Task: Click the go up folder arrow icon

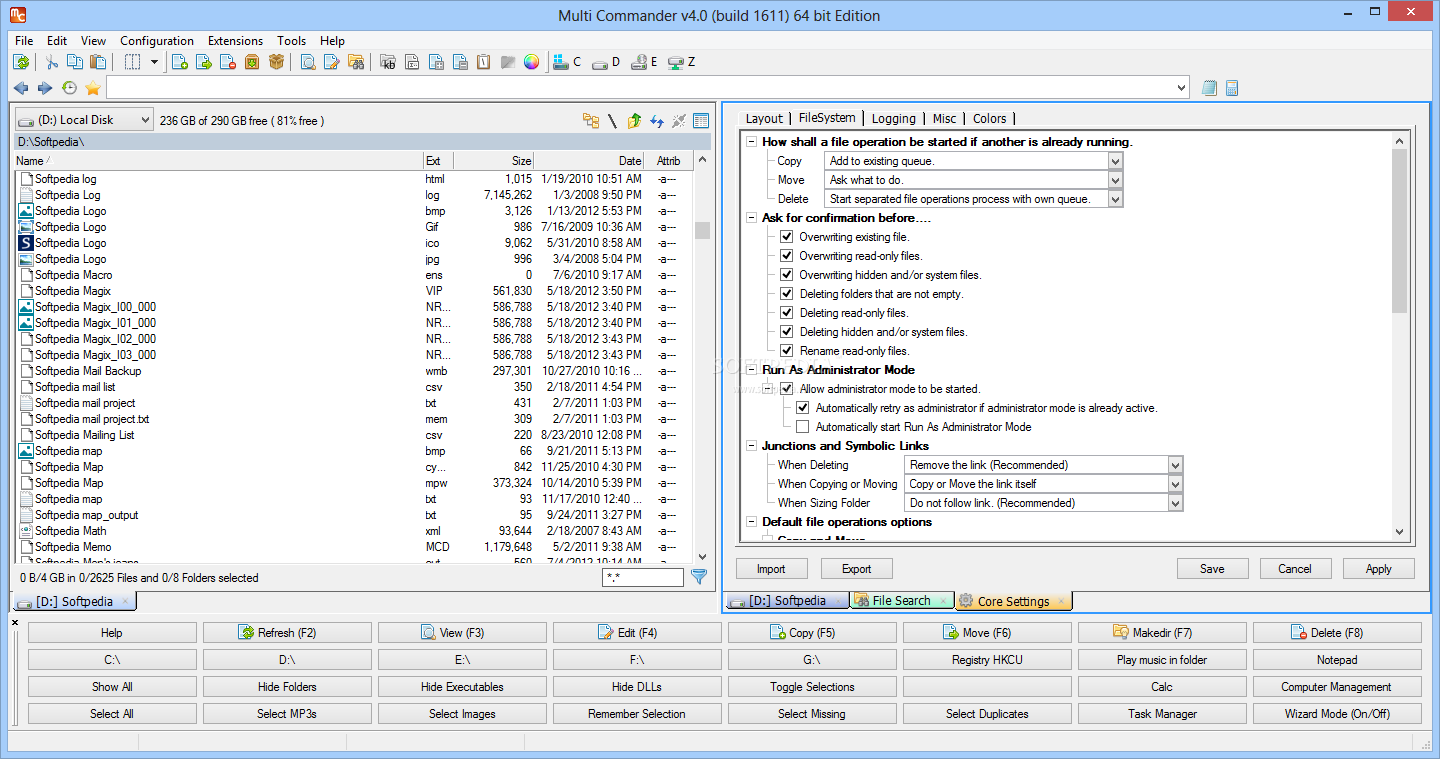Action: tap(634, 121)
